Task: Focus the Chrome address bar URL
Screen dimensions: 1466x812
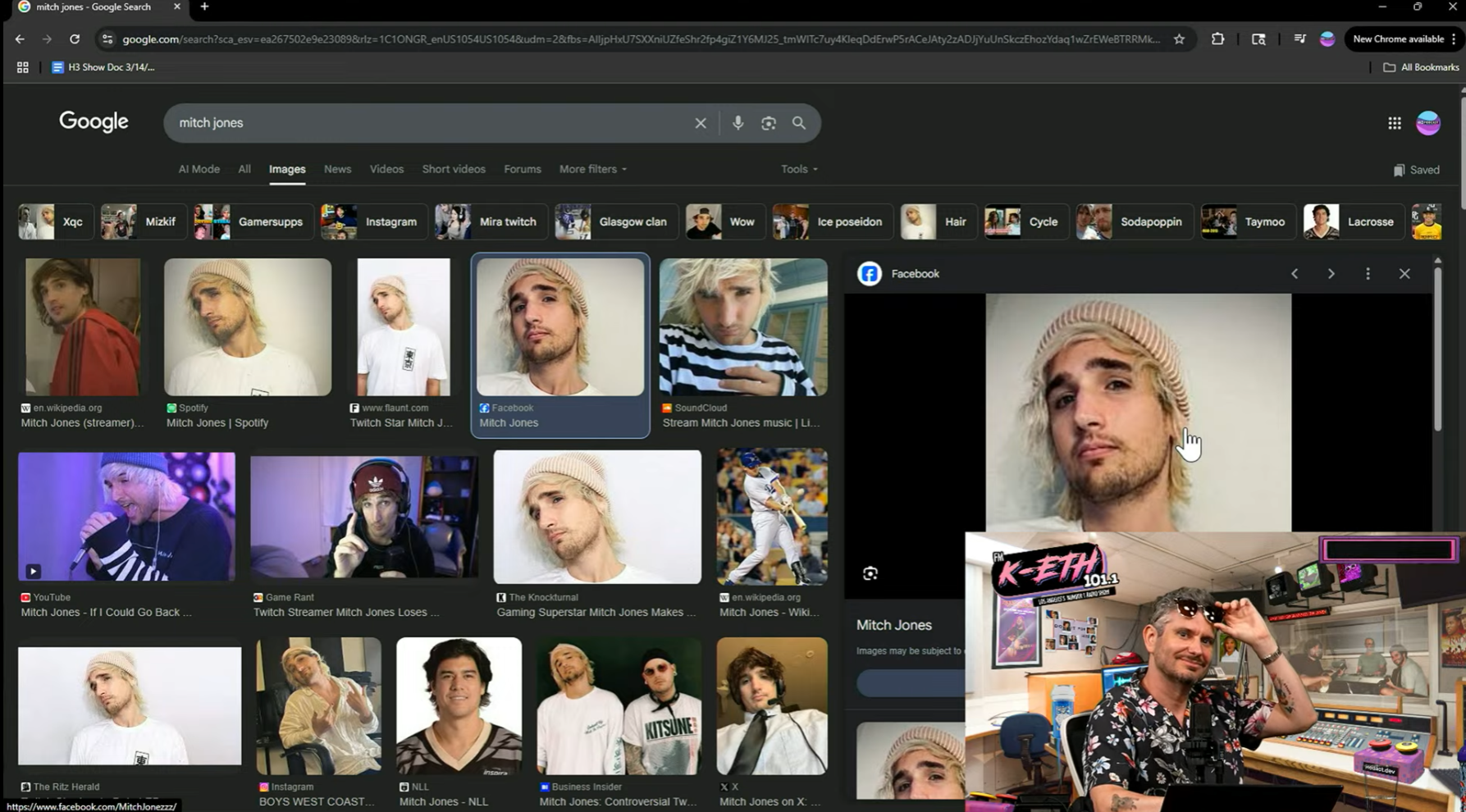Action: point(640,39)
